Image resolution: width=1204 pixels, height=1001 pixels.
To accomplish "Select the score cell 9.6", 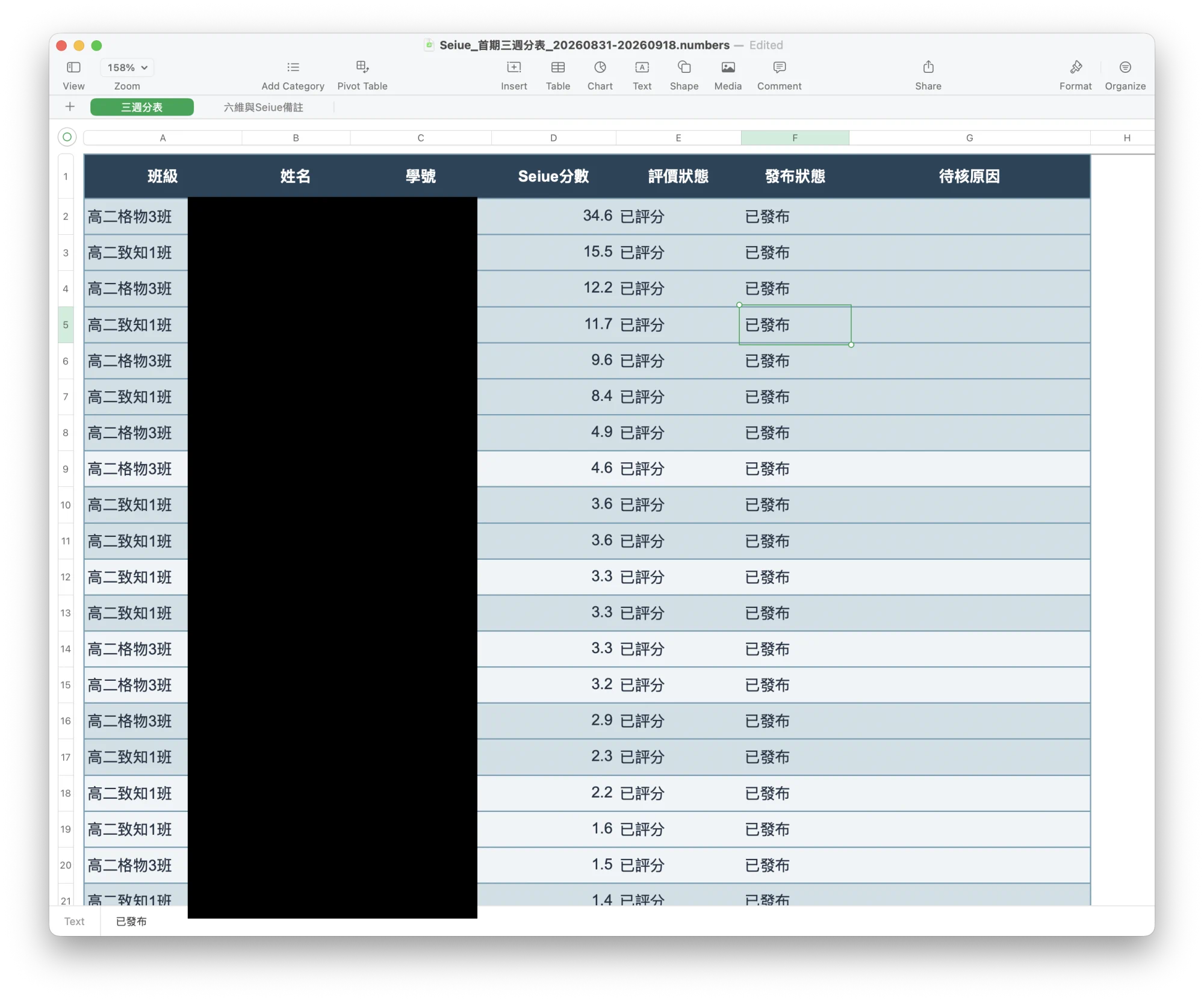I will coord(554,361).
